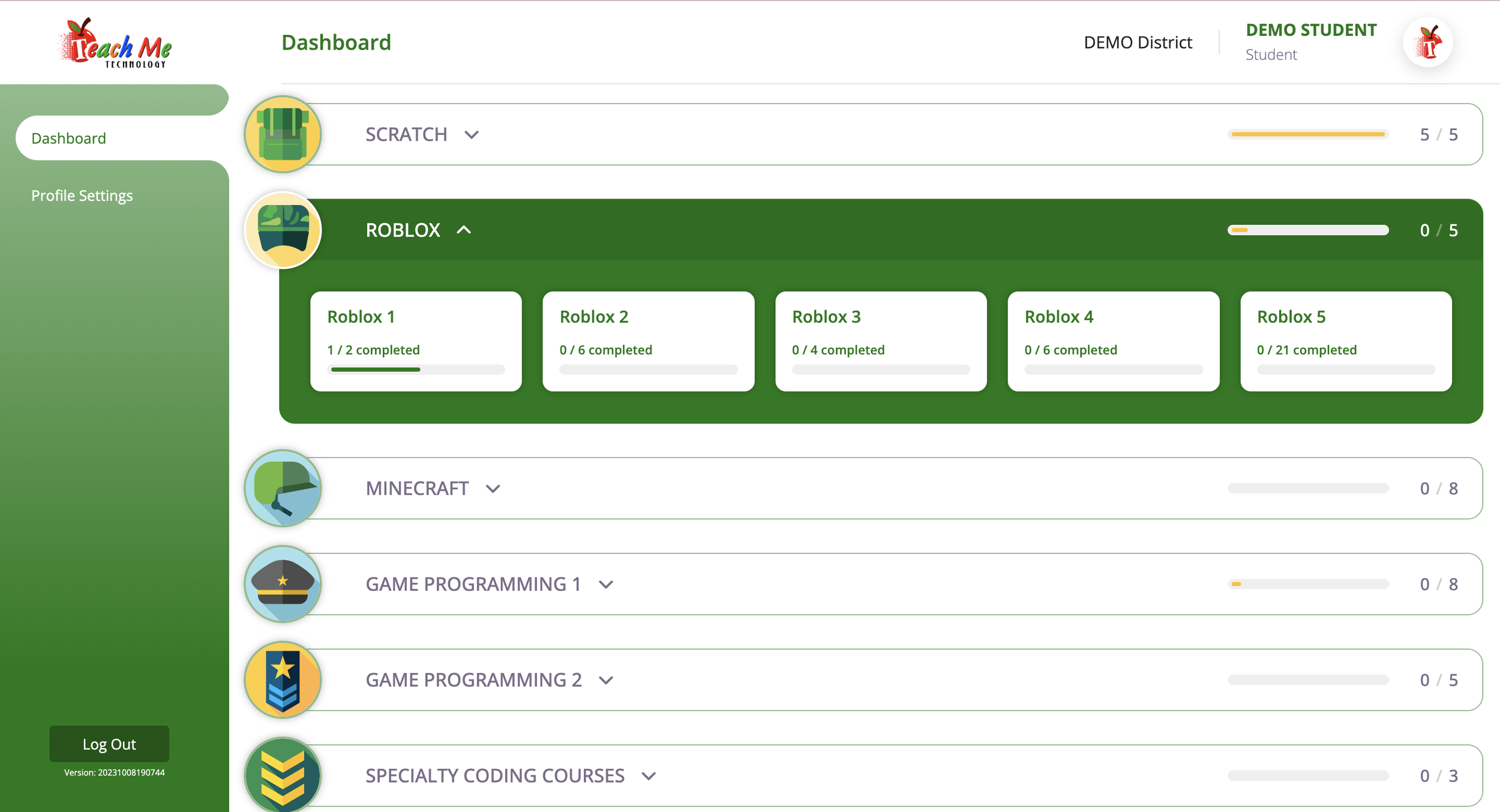1500x812 pixels.
Task: Click the Teach Me Technology logo
Action: click(x=115, y=43)
